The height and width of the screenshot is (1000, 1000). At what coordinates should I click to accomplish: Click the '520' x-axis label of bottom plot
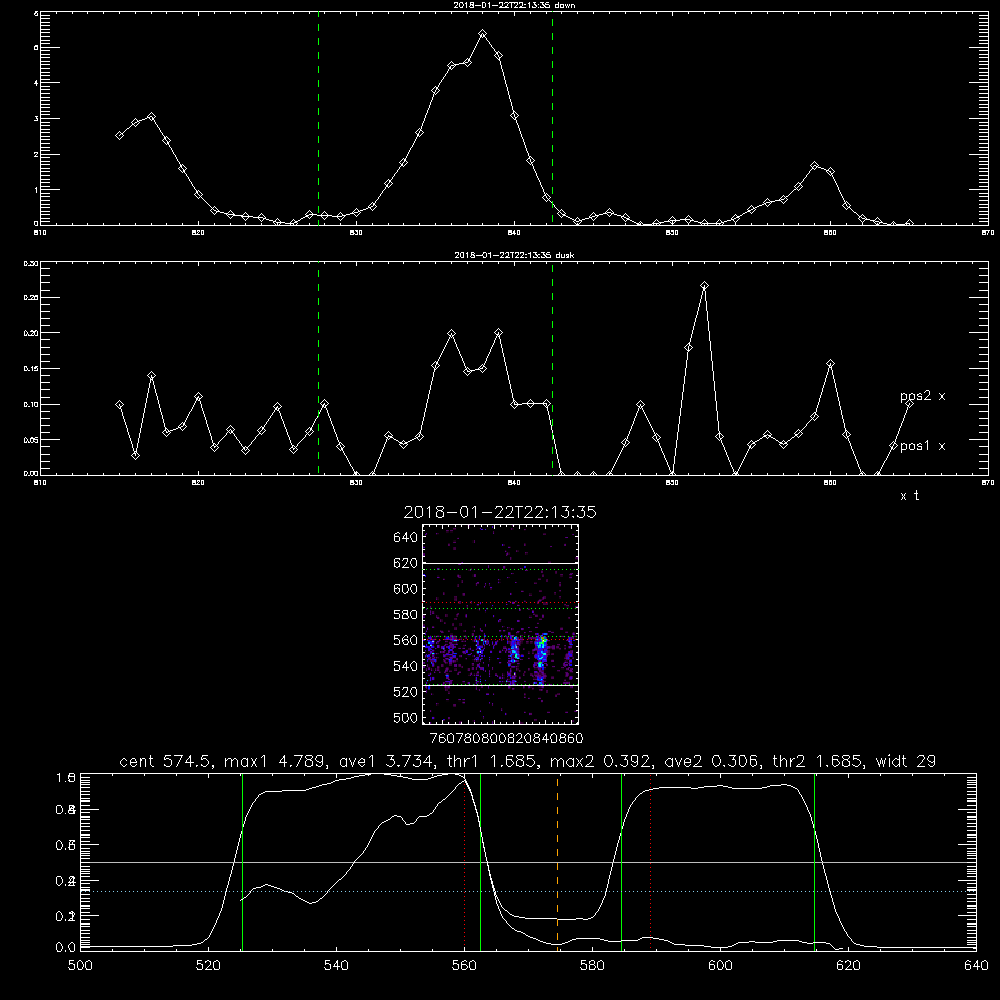pyautogui.click(x=208, y=966)
